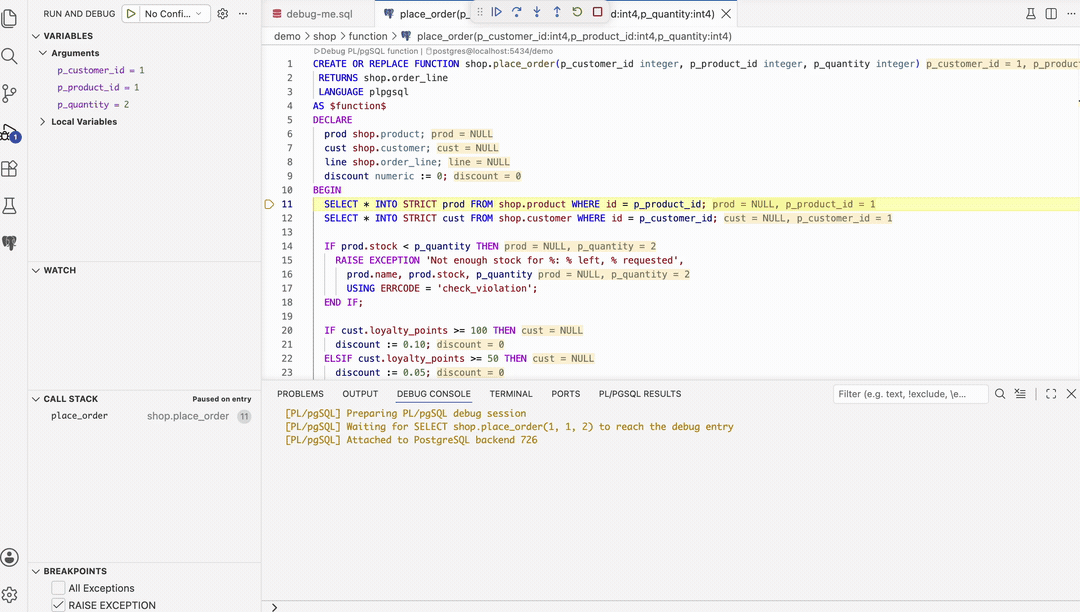1080x612 pixels.
Task: Click the shop breadcrumb
Action: pyautogui.click(x=324, y=36)
